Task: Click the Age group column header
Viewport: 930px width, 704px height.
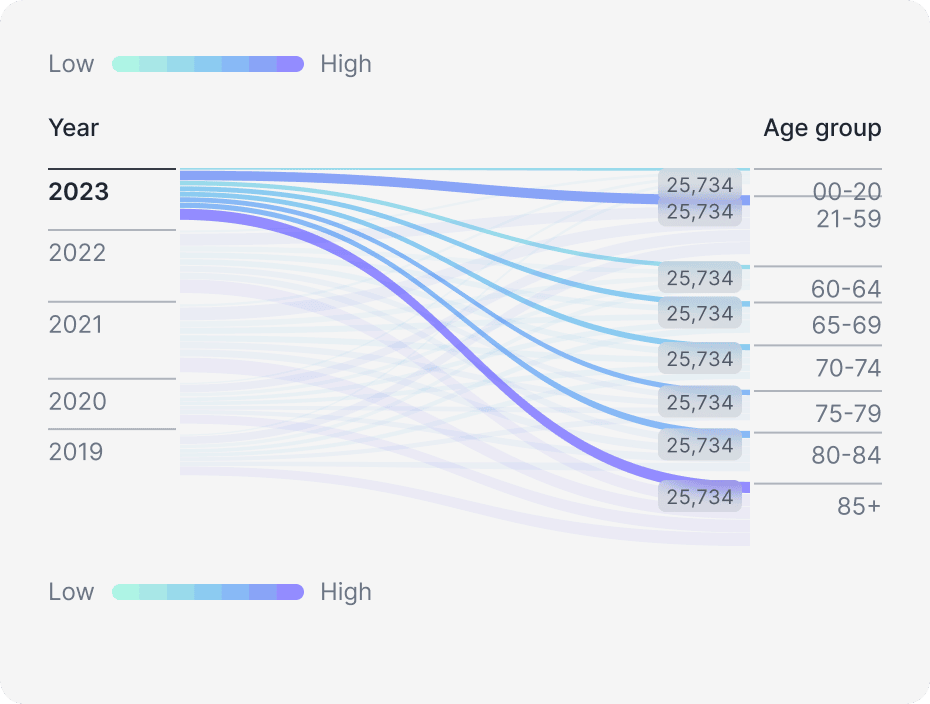Action: click(x=822, y=128)
